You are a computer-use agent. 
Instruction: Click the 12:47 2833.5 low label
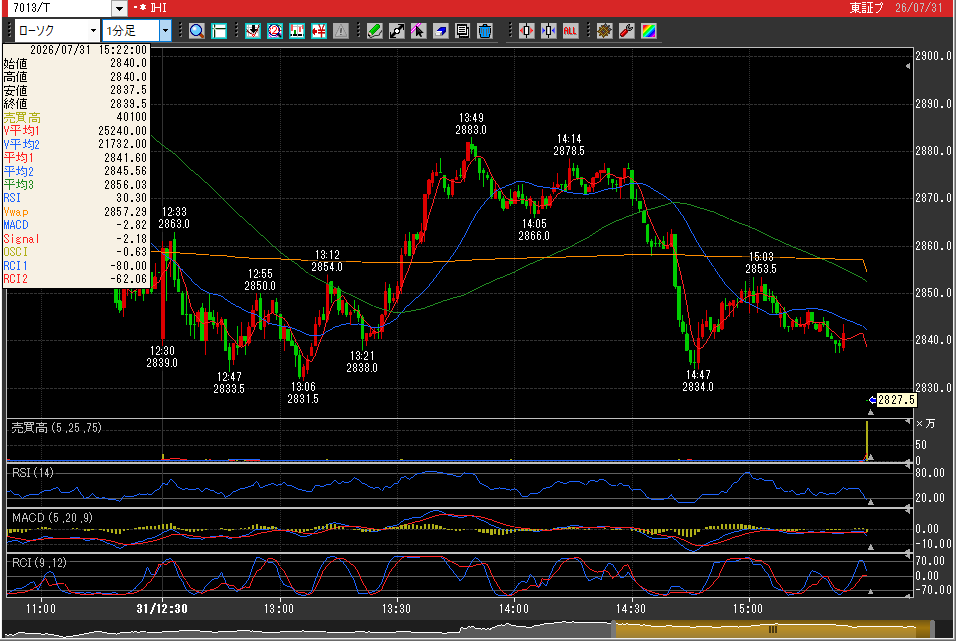[x=229, y=383]
